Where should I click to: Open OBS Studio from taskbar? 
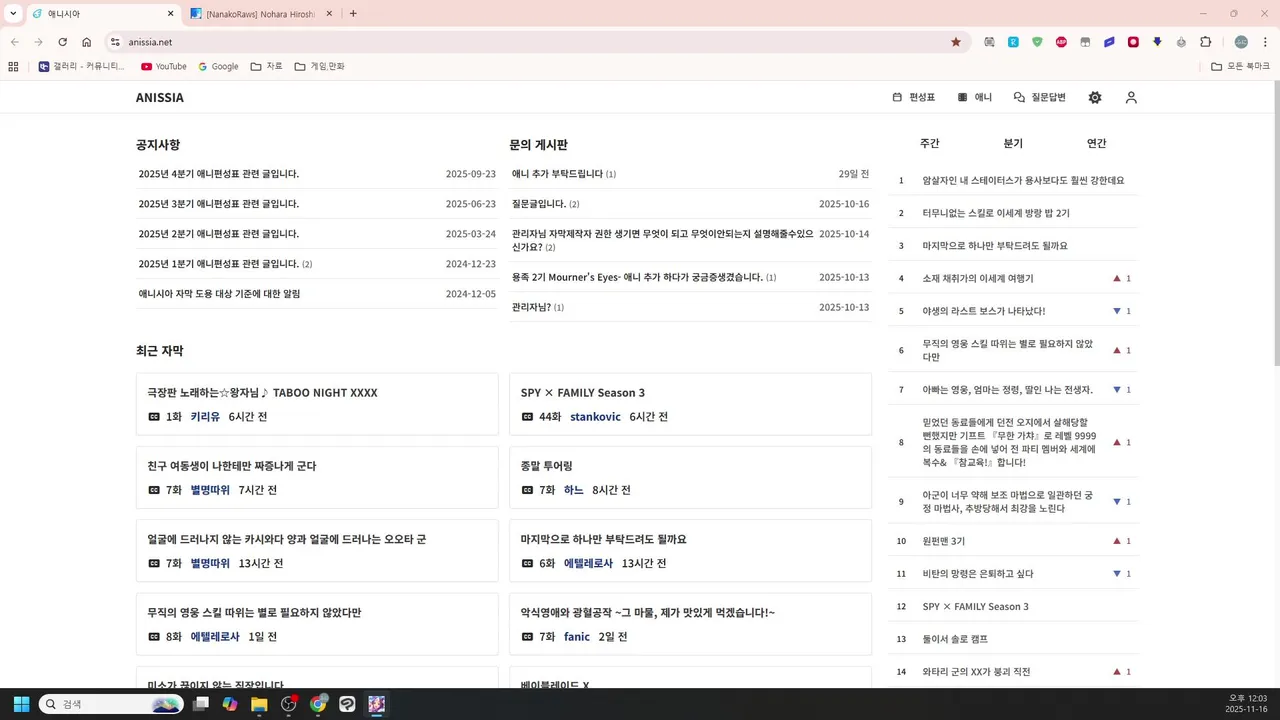(x=289, y=704)
